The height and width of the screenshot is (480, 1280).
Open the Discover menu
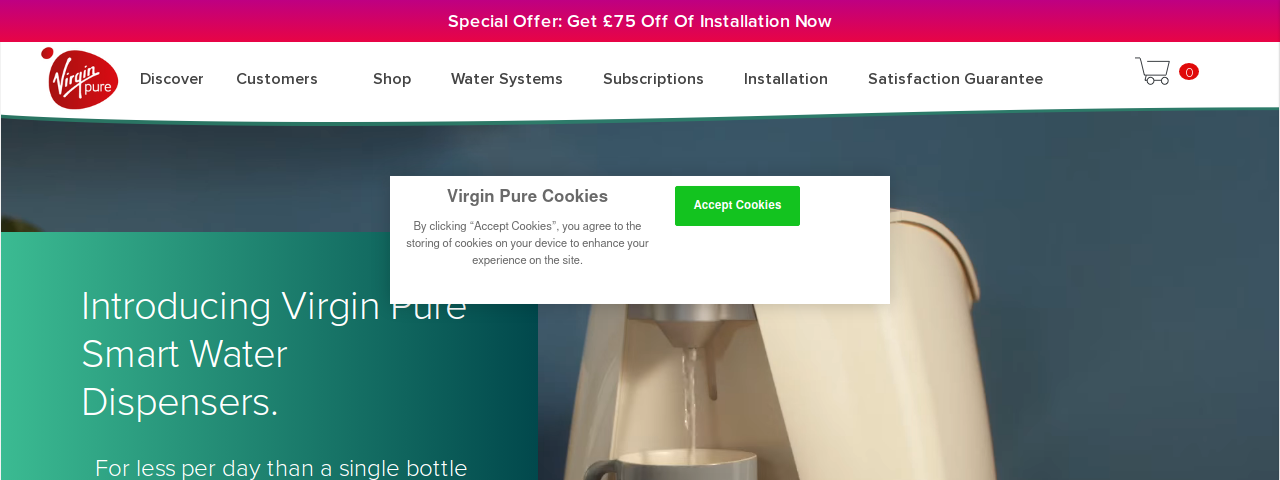pos(172,79)
